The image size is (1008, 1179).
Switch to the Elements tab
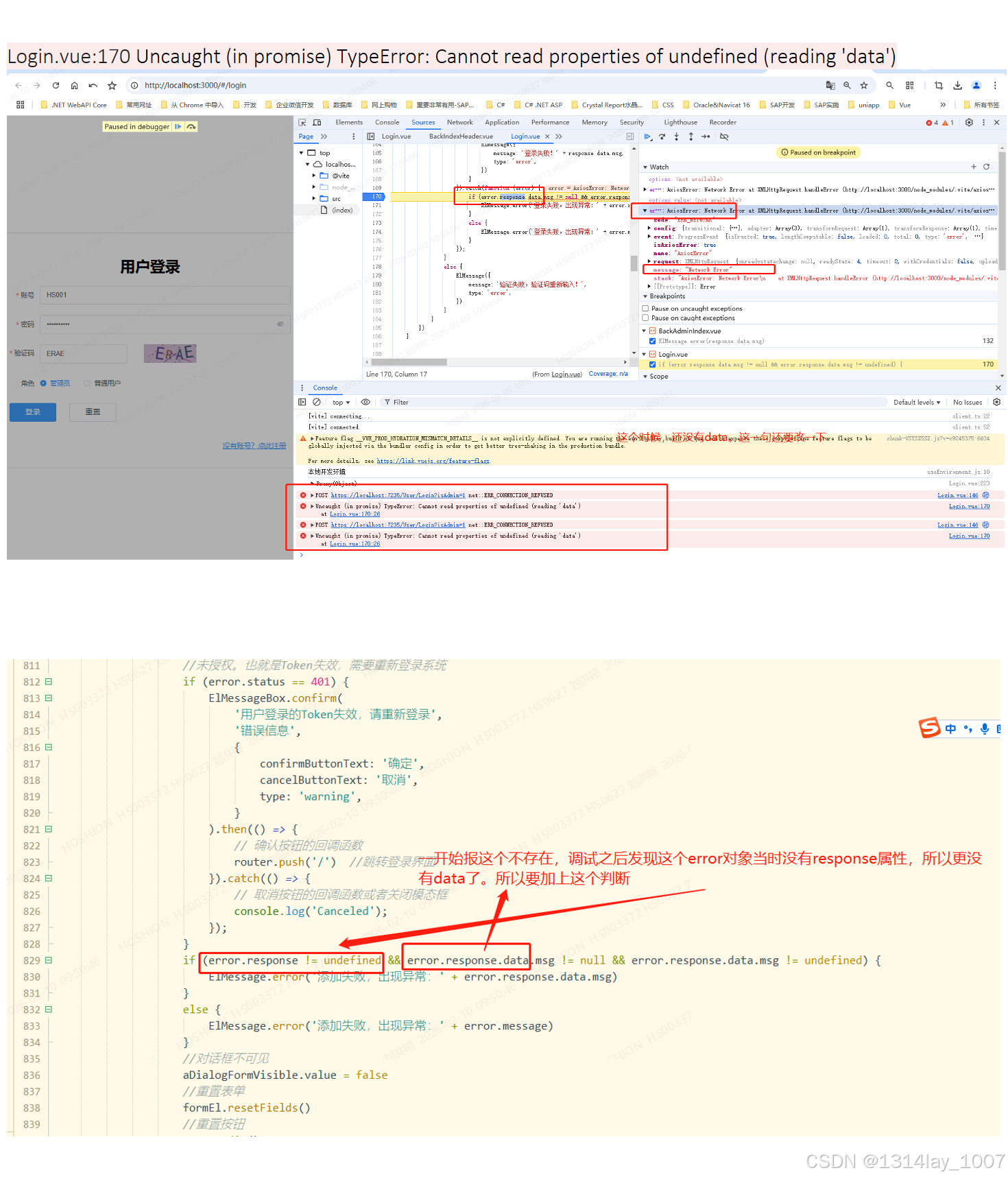[349, 122]
